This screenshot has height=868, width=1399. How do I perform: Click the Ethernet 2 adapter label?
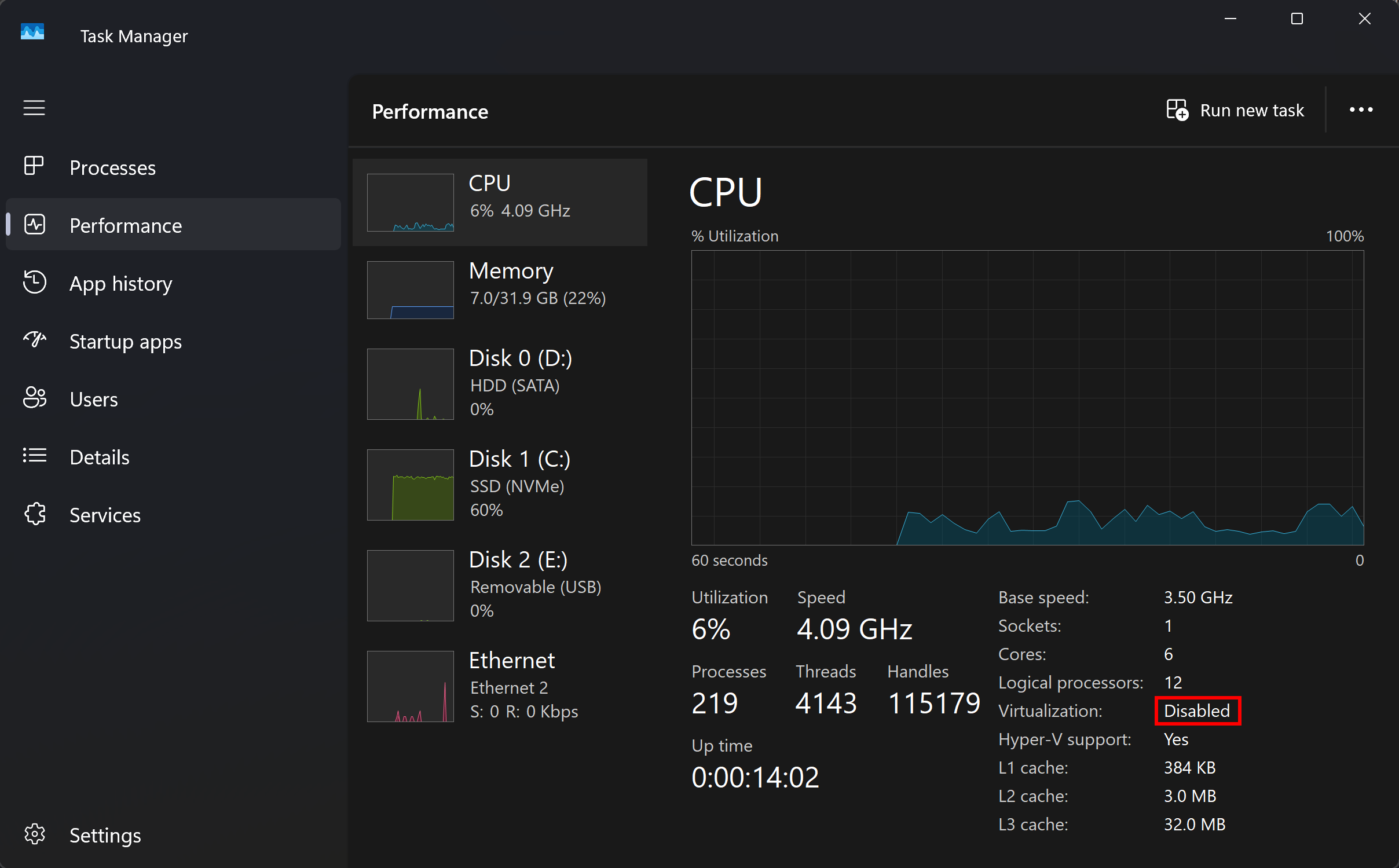509,688
